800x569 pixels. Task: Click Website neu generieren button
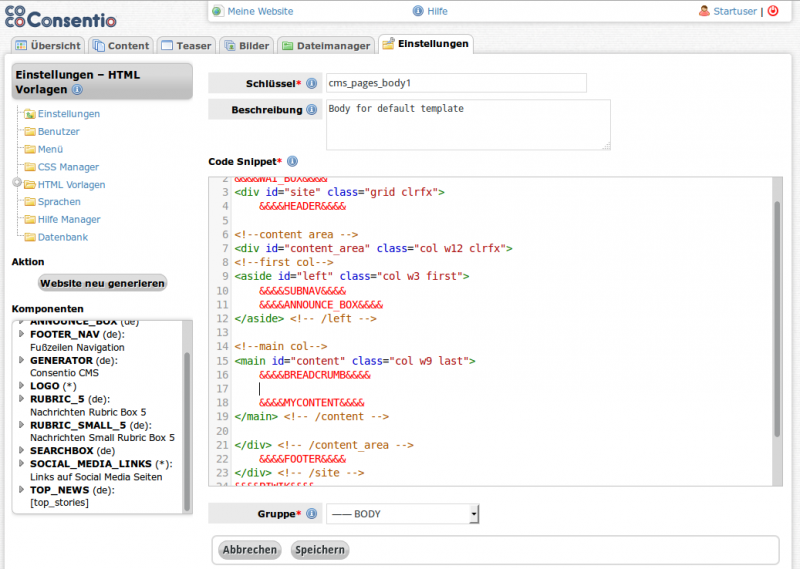[x=103, y=283]
